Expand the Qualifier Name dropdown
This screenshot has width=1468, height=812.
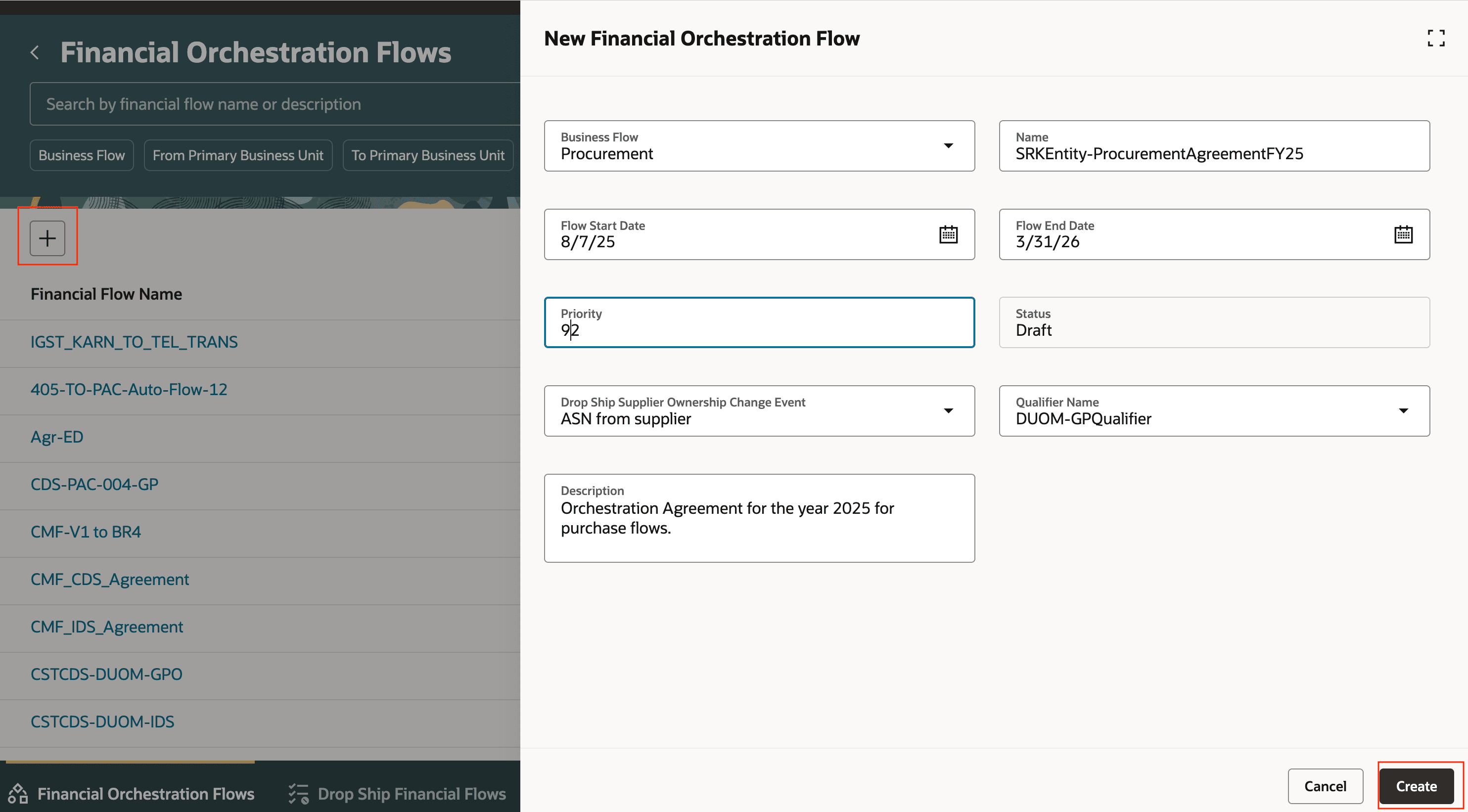(x=1403, y=411)
